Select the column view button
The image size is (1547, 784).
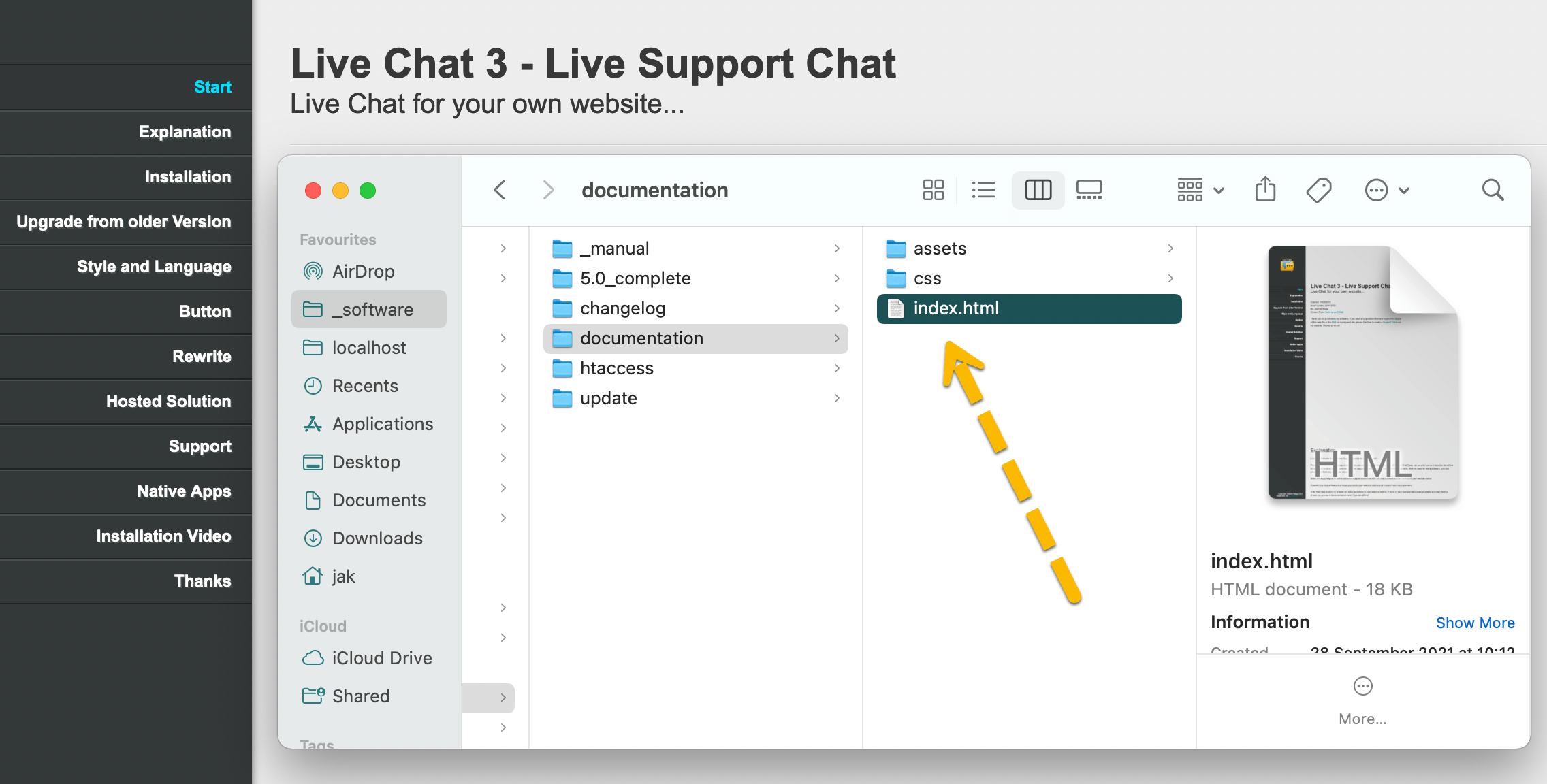(x=1038, y=190)
